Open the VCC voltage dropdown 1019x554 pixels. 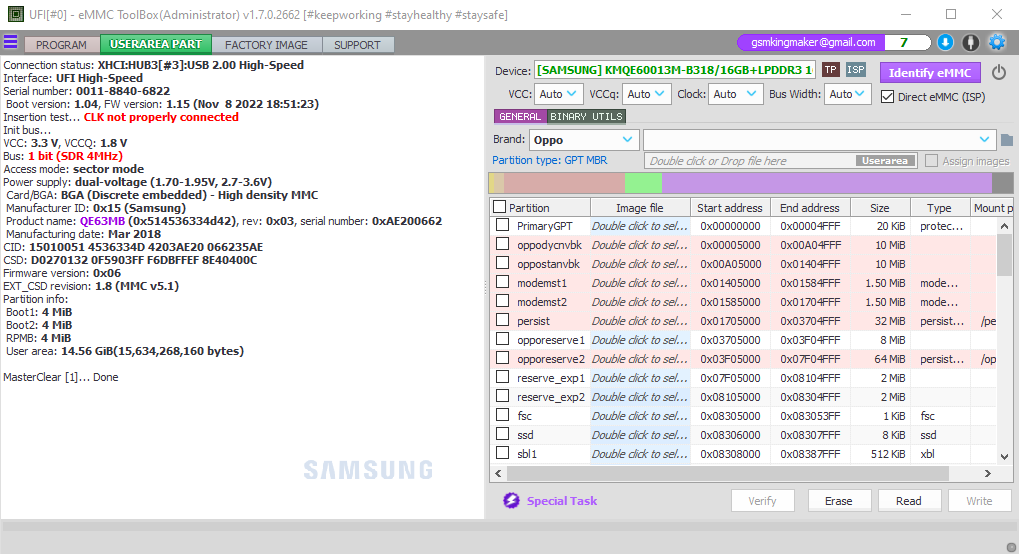558,94
